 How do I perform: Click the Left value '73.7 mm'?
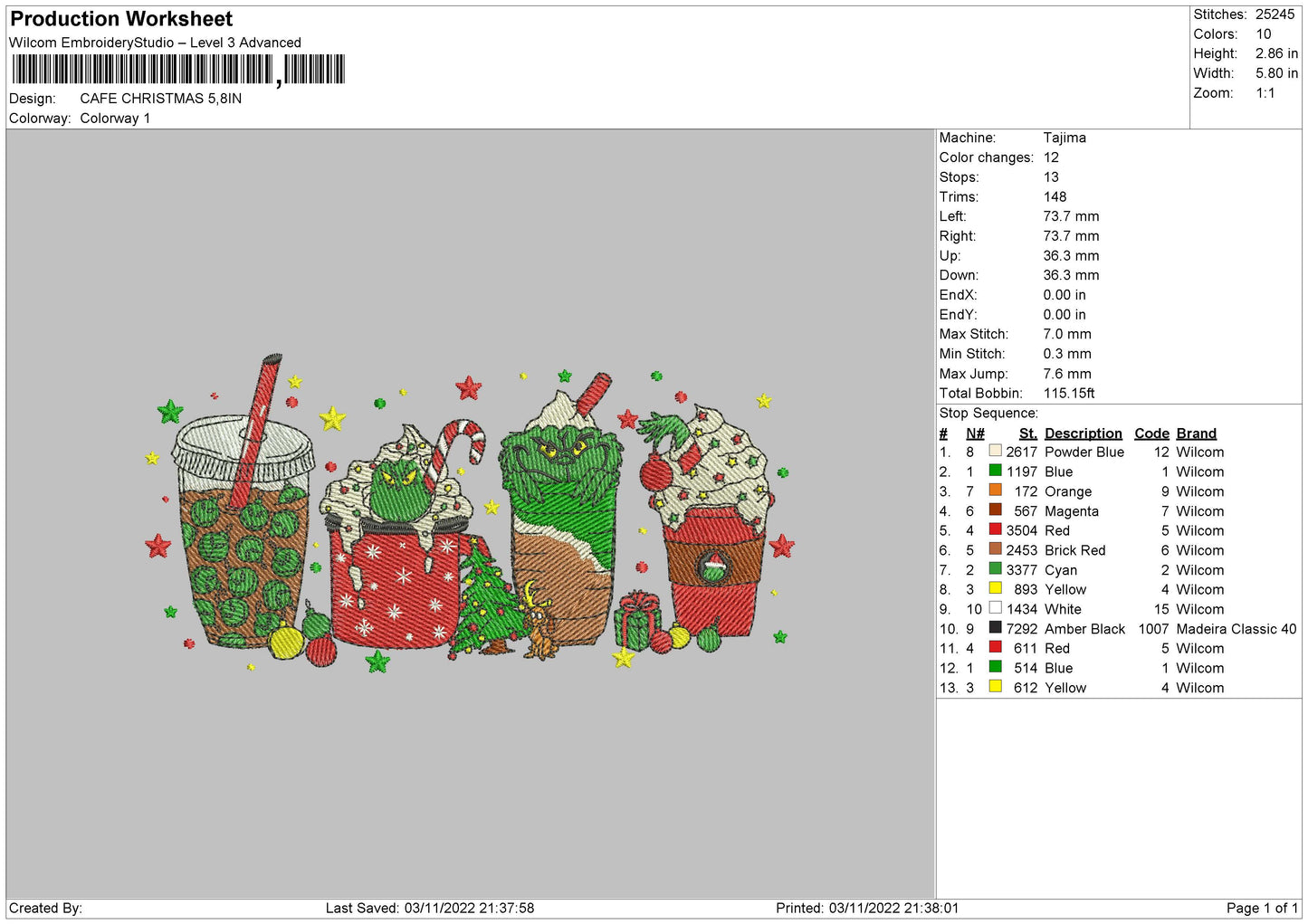[1071, 216]
